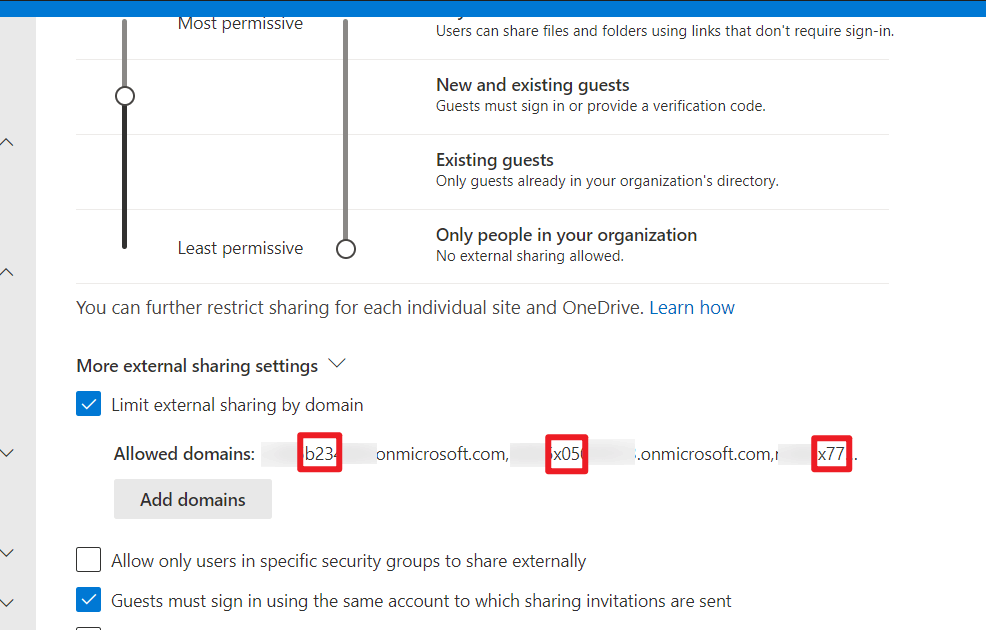Viewport: 986px width, 630px height.
Task: Click 'Only guests already in your organization's directory.'
Action: [607, 181]
